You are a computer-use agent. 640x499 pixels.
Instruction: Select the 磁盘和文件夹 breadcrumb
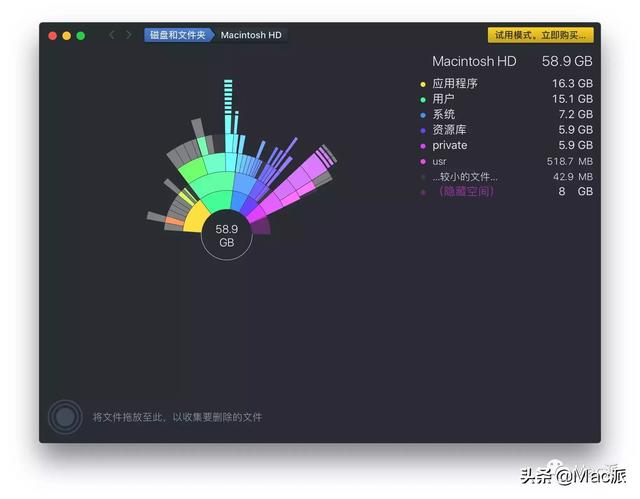178,35
